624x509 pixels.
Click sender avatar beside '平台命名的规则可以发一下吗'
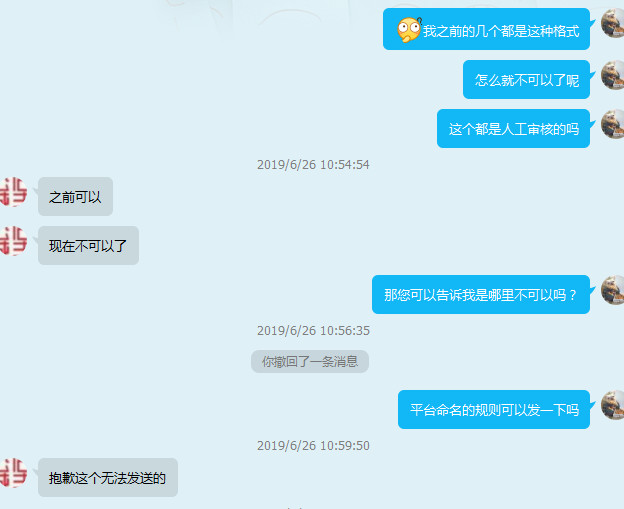click(x=613, y=405)
